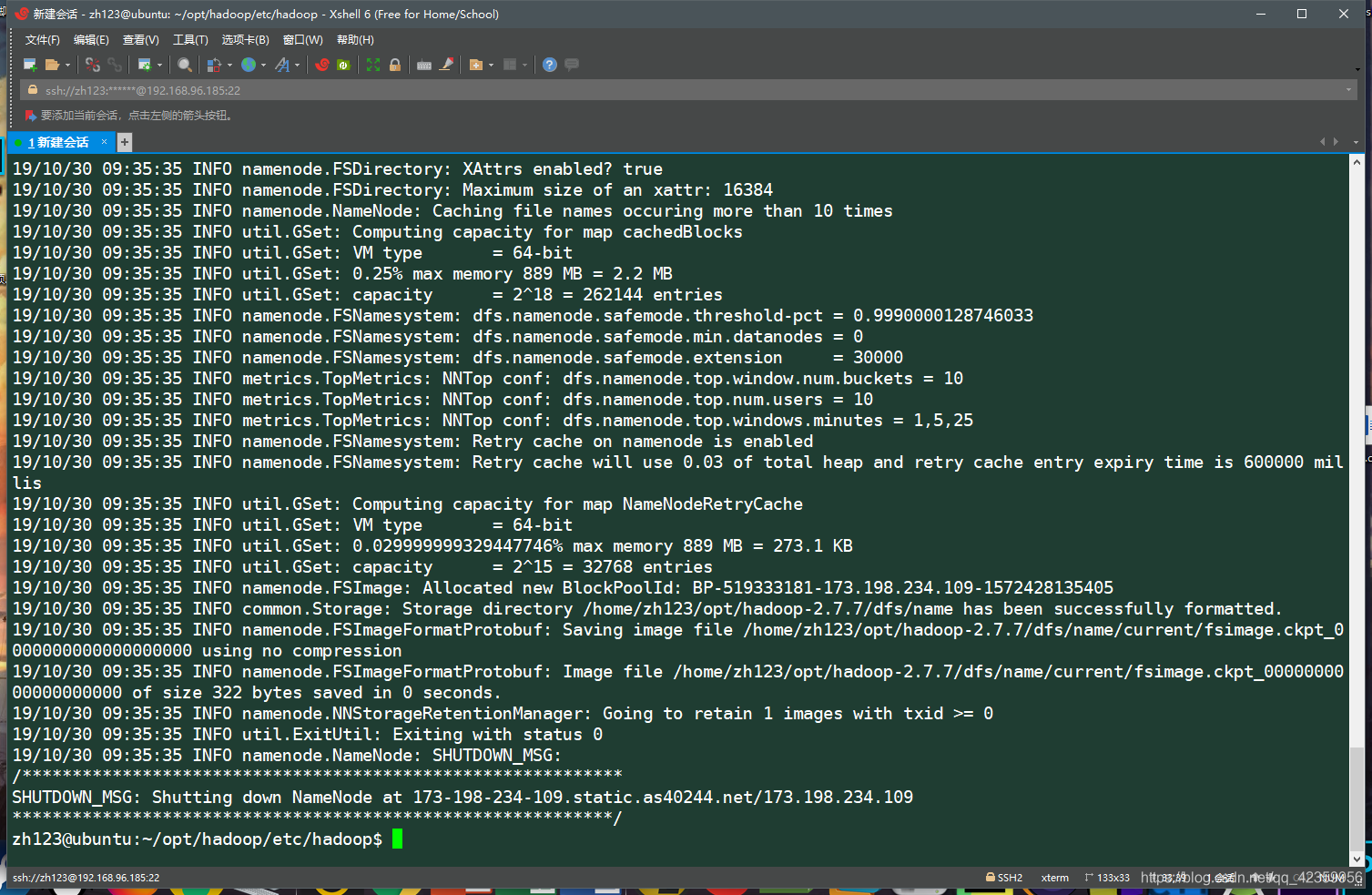Image resolution: width=1372 pixels, height=895 pixels.
Task: Click the terminal scrollbar up arrow
Action: (1357, 163)
